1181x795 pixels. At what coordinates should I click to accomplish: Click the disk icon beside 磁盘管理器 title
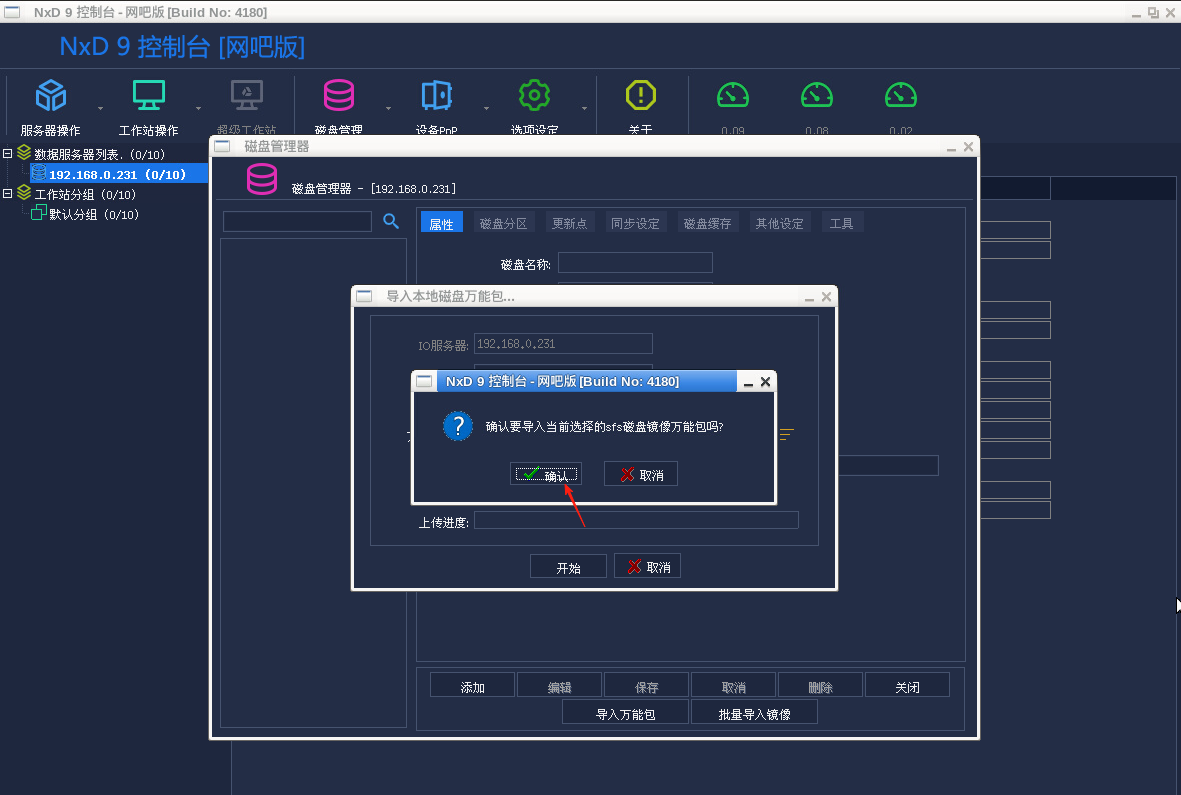point(261,179)
